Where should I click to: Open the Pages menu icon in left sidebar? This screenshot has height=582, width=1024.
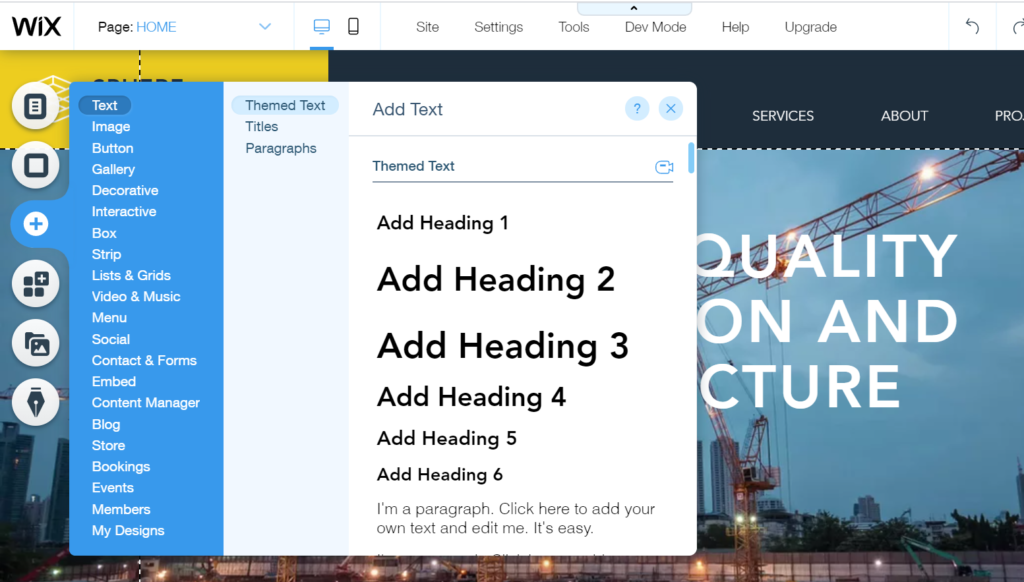click(x=36, y=106)
